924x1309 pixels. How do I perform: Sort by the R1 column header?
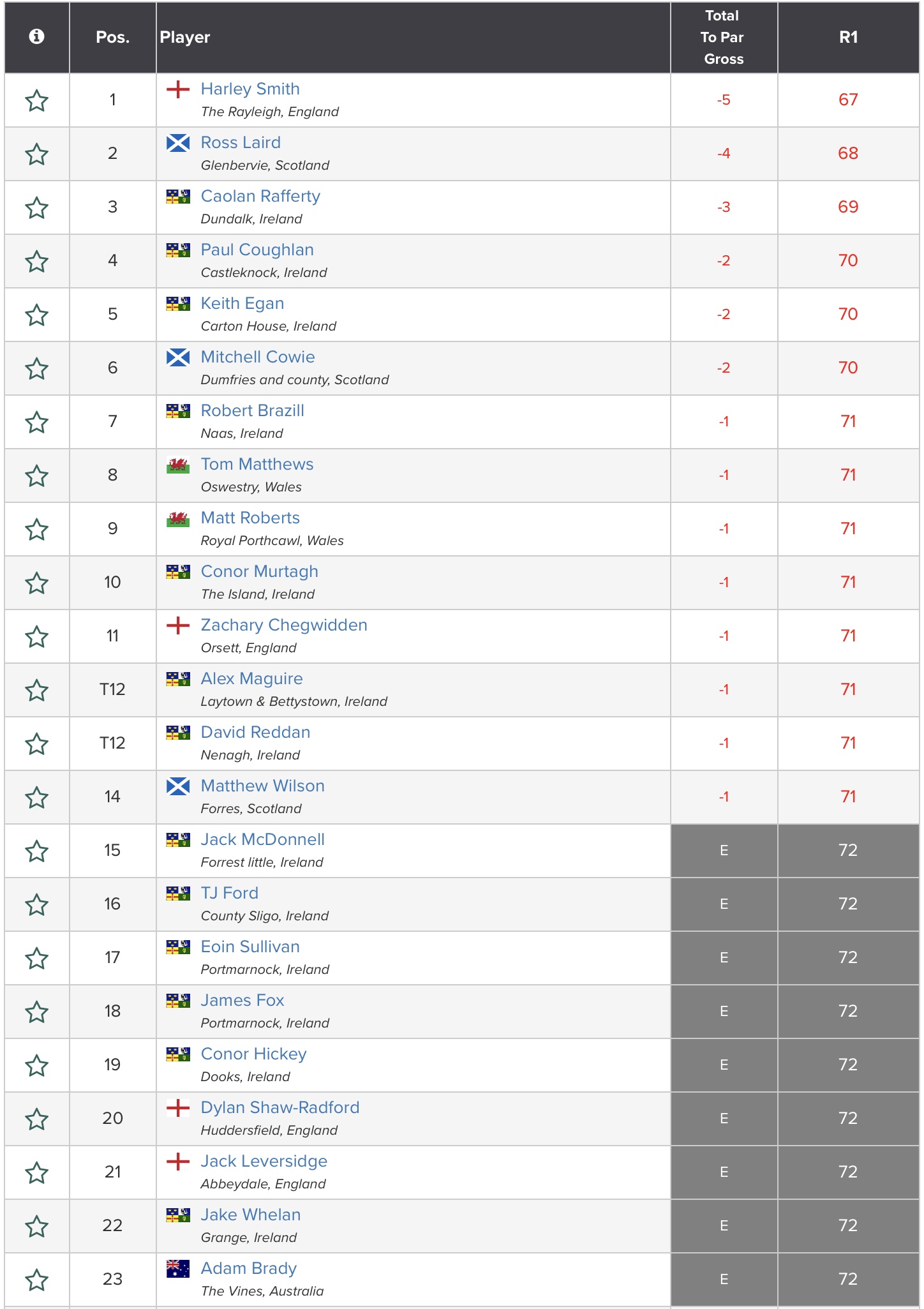click(x=848, y=37)
